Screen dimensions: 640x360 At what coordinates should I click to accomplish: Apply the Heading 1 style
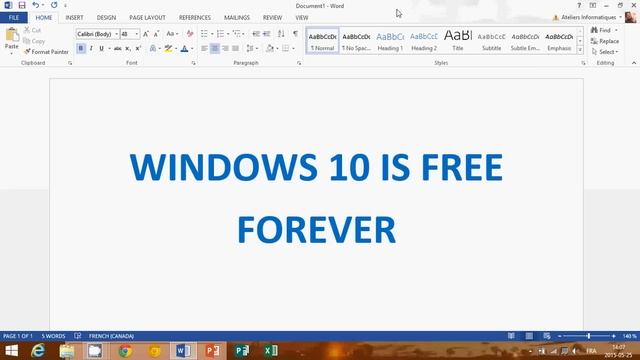coord(390,41)
